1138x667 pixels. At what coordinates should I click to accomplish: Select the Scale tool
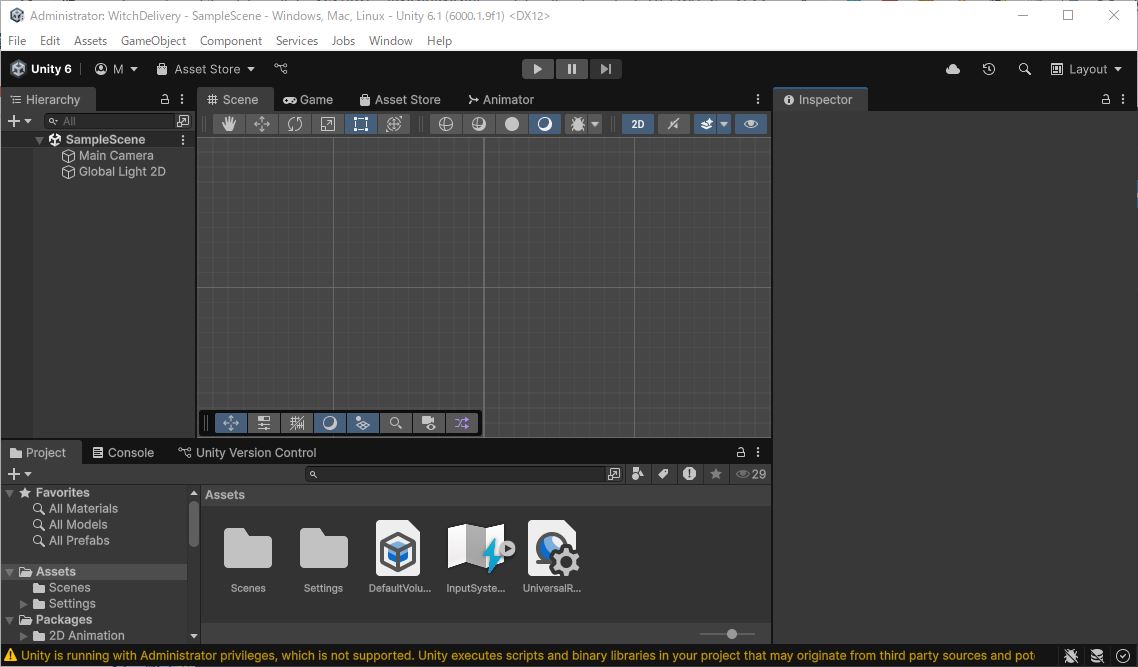(x=327, y=124)
